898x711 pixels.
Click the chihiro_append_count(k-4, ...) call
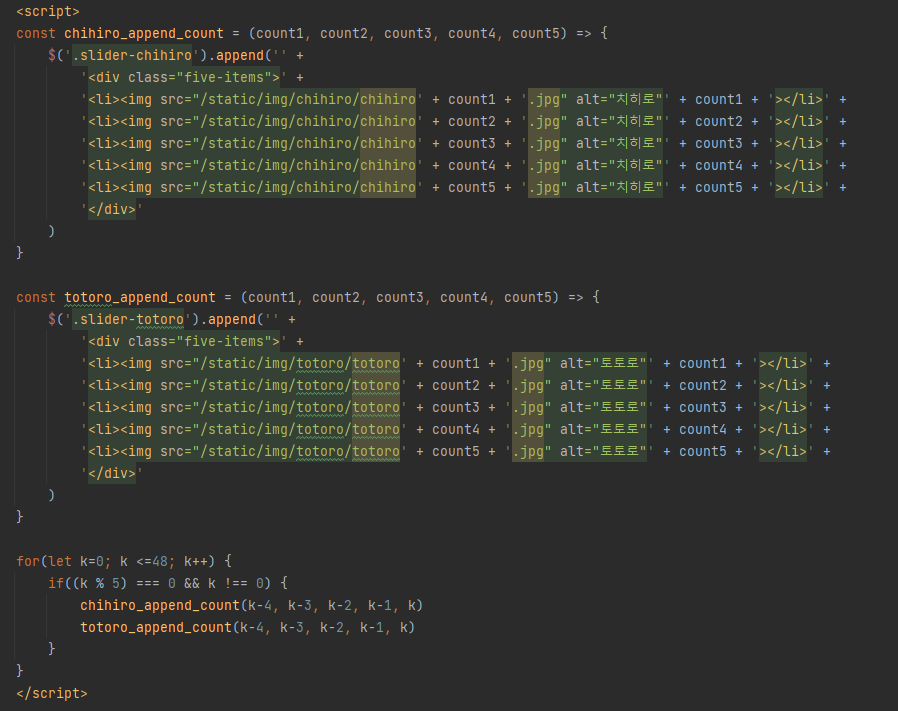point(251,605)
